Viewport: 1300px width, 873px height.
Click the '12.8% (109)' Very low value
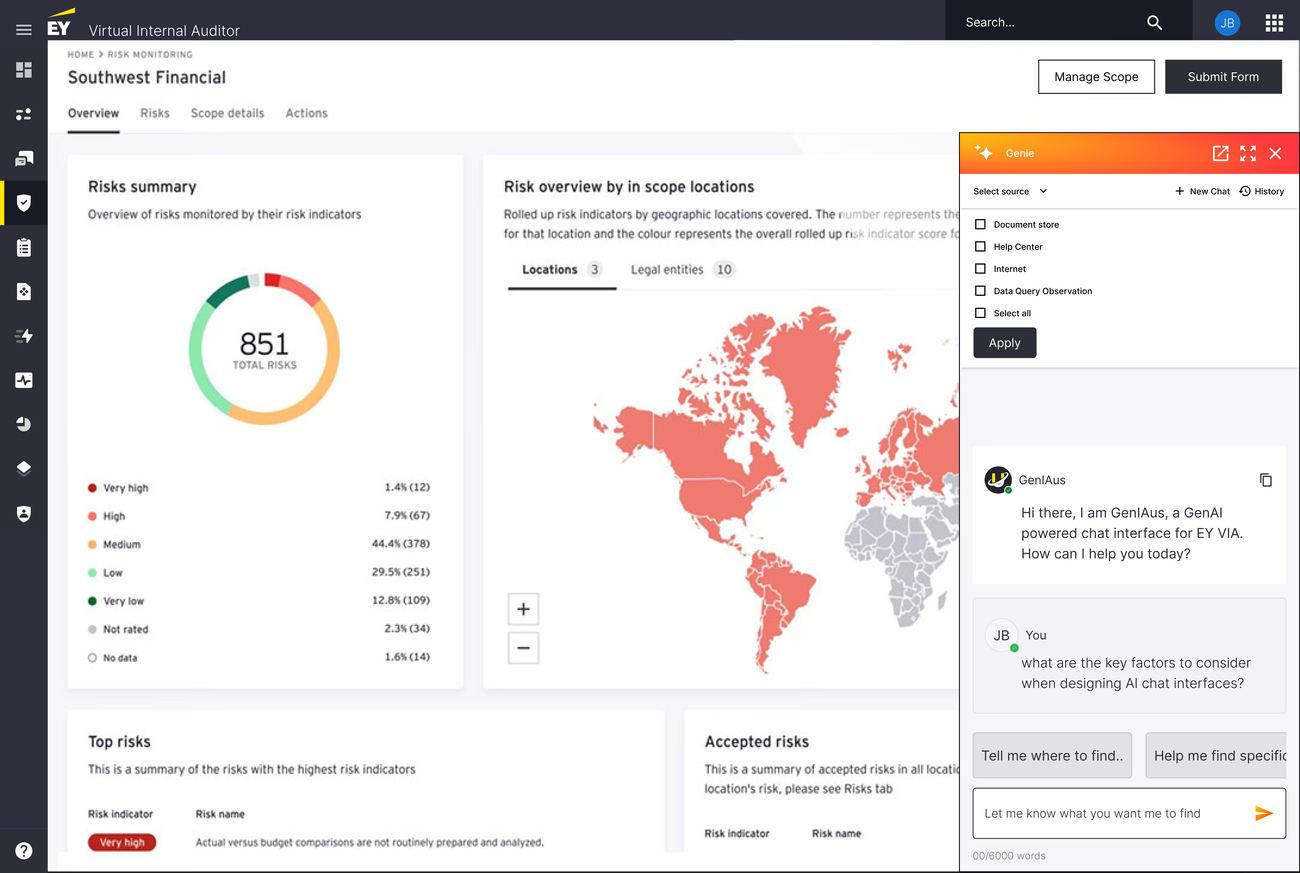pos(401,601)
